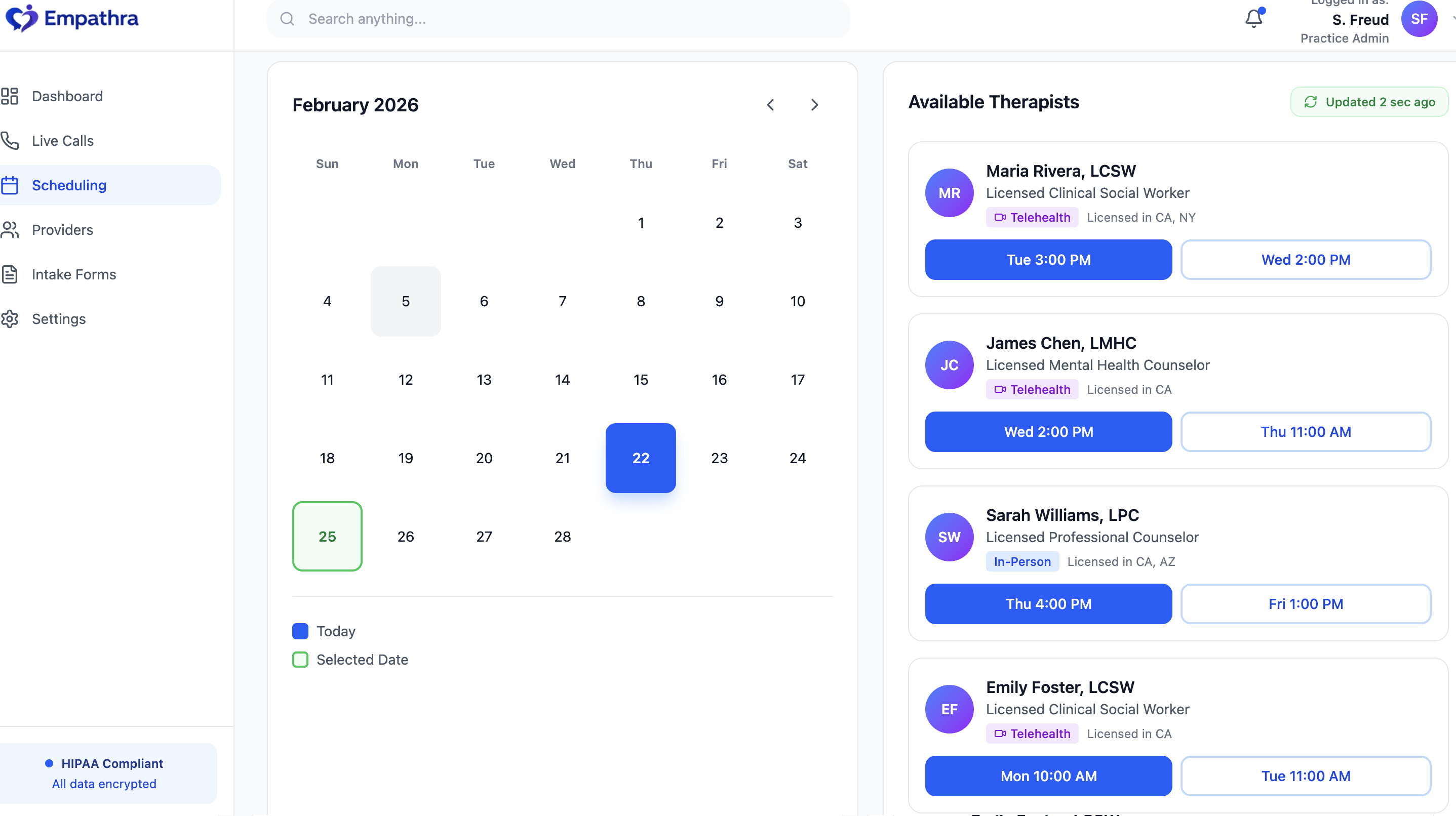The width and height of the screenshot is (1456, 816).
Task: Go to previous month with the left chevron
Action: pyautogui.click(x=771, y=105)
